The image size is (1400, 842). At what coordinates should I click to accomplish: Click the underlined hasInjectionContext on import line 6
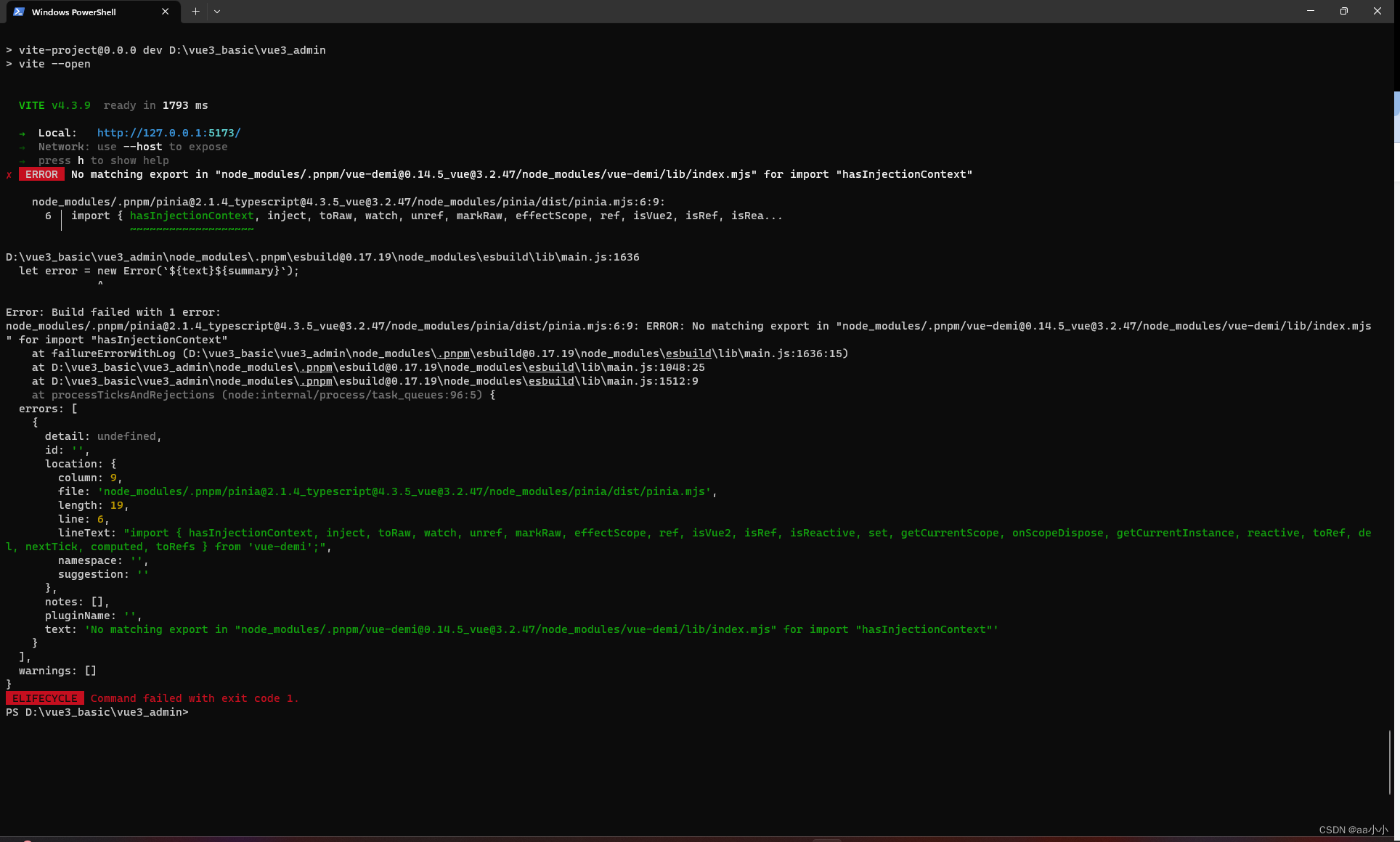[x=192, y=216]
